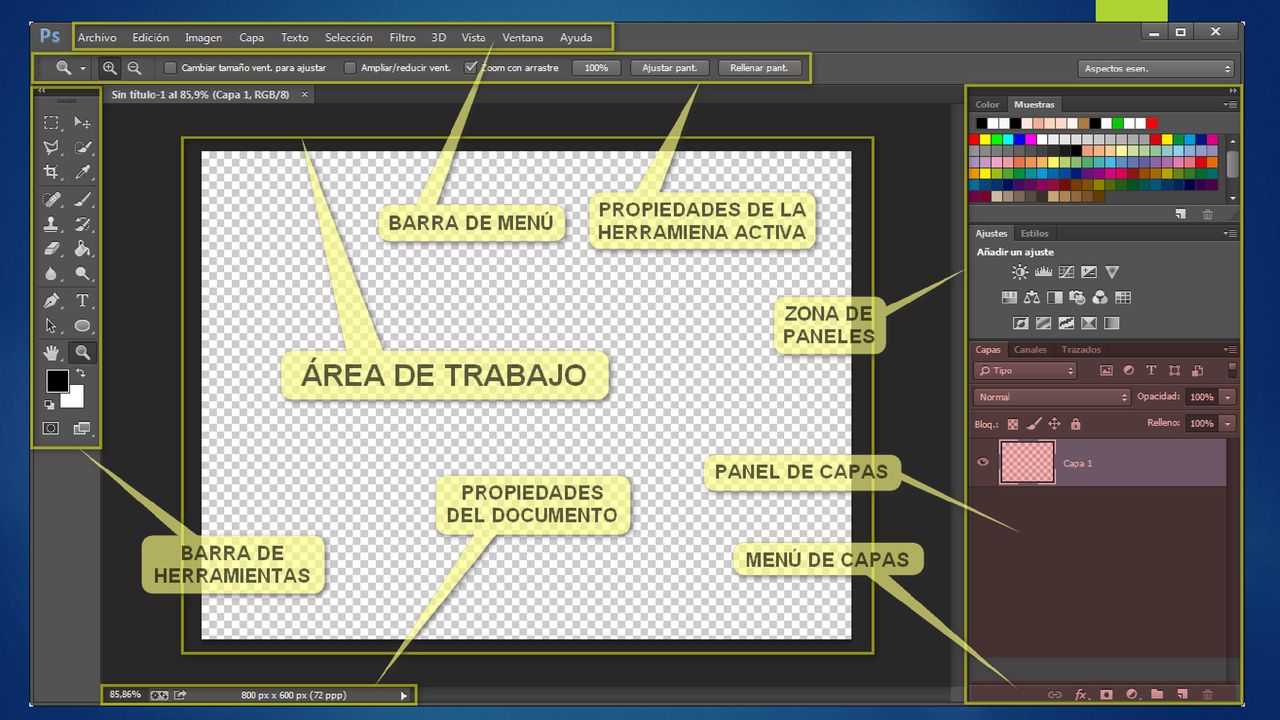
Task: Open the Normal blend mode dropdown
Action: [1051, 397]
